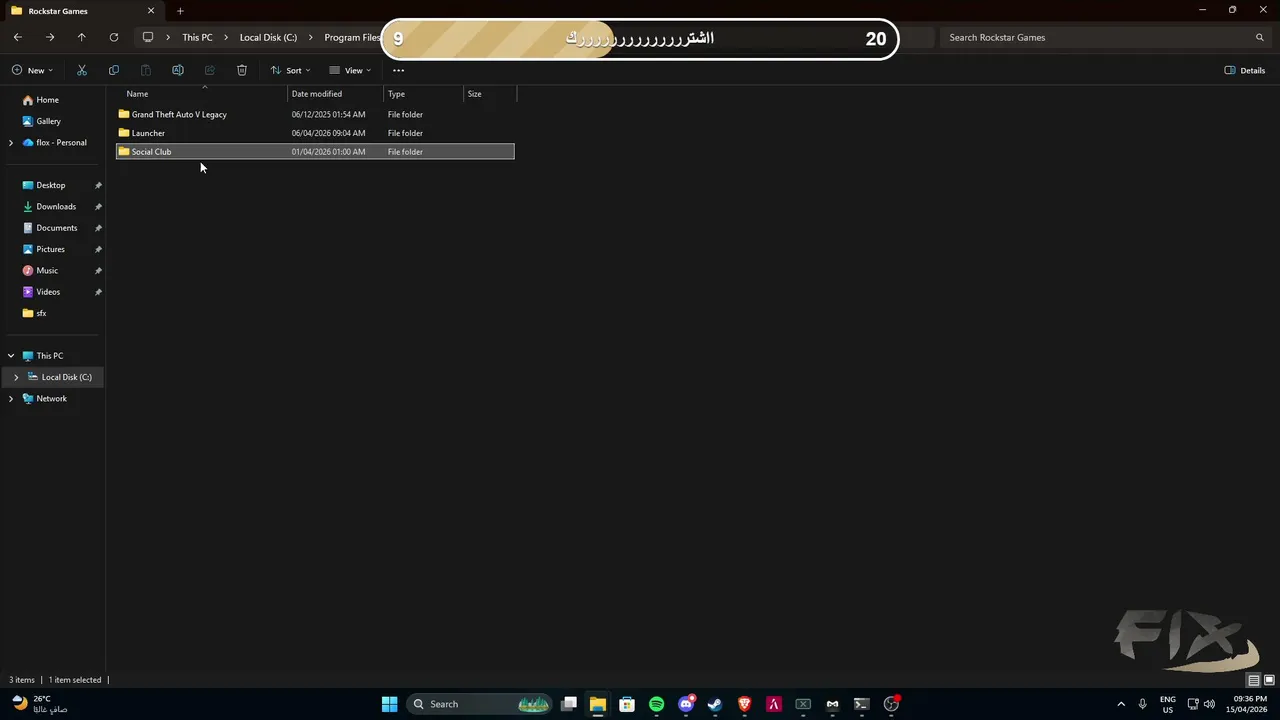Switch to large thumbnails view in status bar
Screen dimensions: 1280x720
click(x=1268, y=680)
